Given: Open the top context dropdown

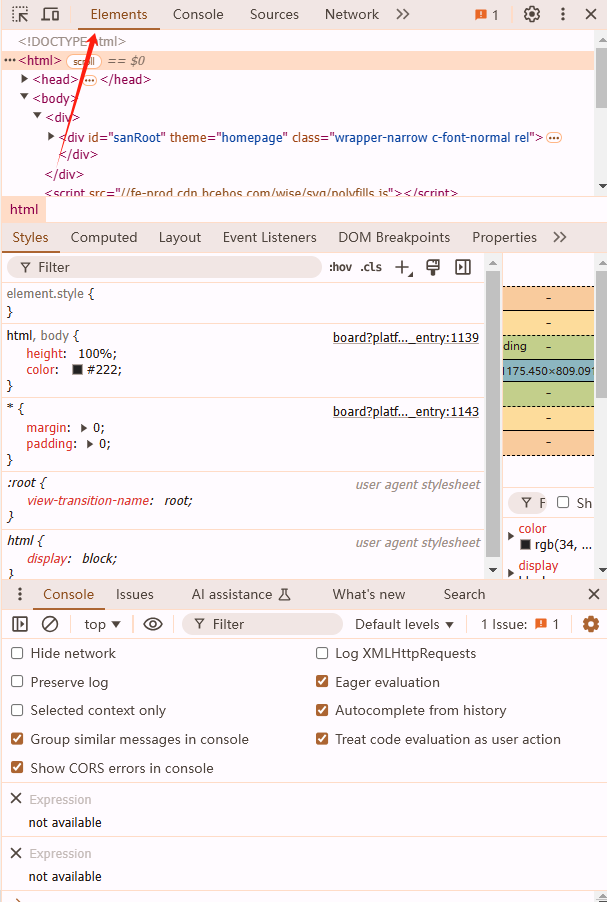Looking at the screenshot, I should [102, 625].
